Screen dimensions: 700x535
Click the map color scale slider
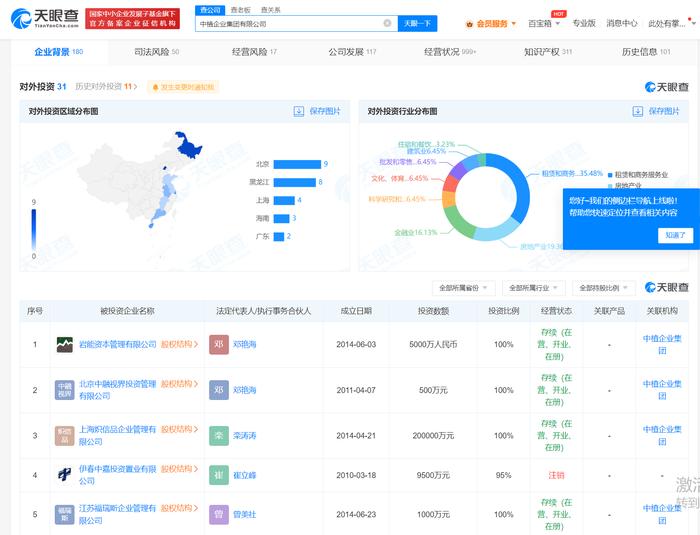pos(33,229)
